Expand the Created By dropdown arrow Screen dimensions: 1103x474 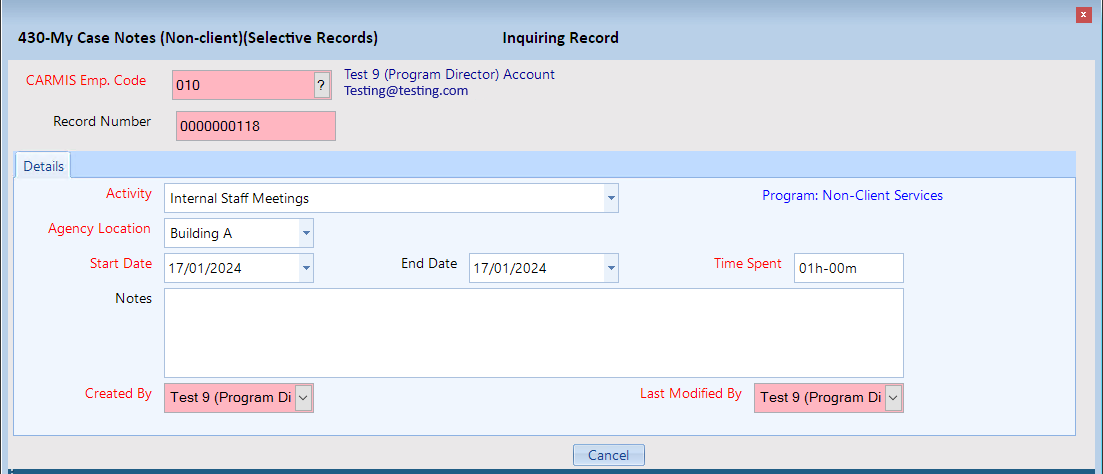pyautogui.click(x=304, y=398)
